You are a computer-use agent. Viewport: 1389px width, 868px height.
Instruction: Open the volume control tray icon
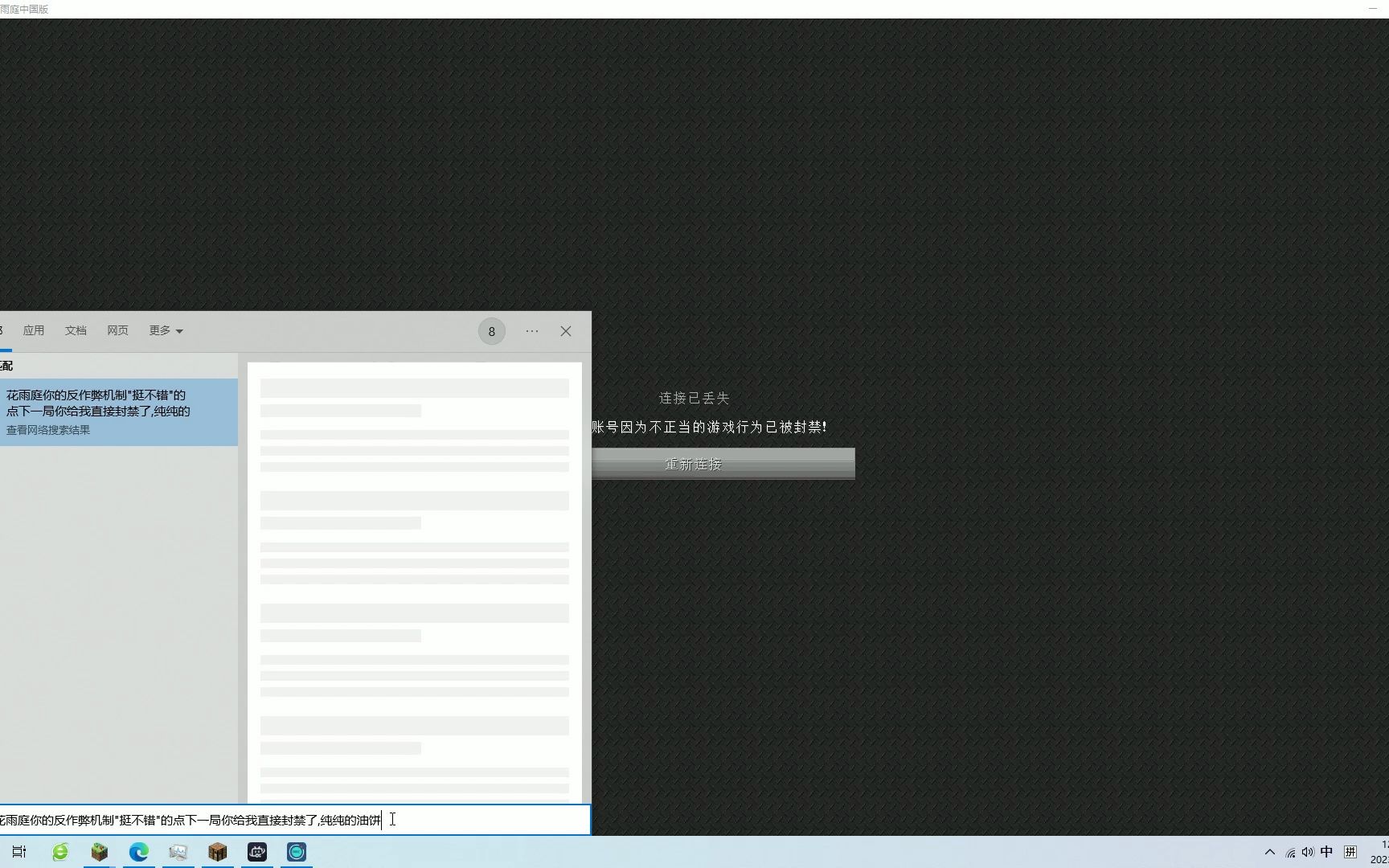click(1308, 852)
